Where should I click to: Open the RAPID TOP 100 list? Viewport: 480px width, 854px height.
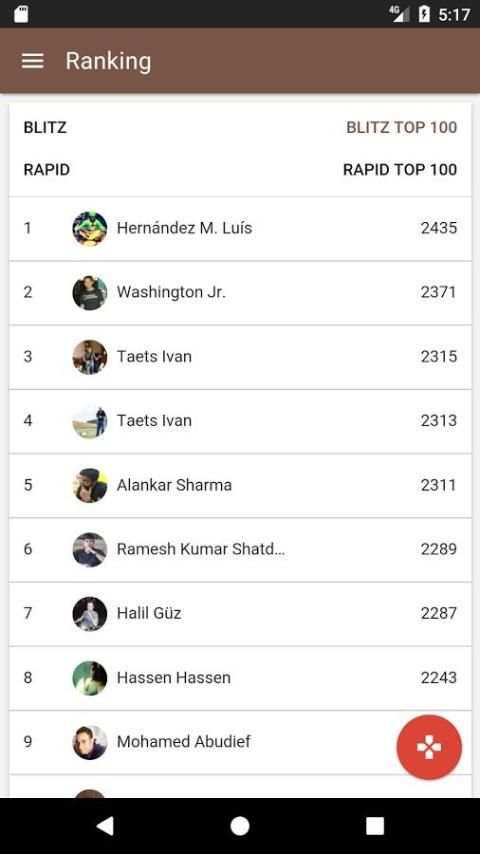coord(400,170)
